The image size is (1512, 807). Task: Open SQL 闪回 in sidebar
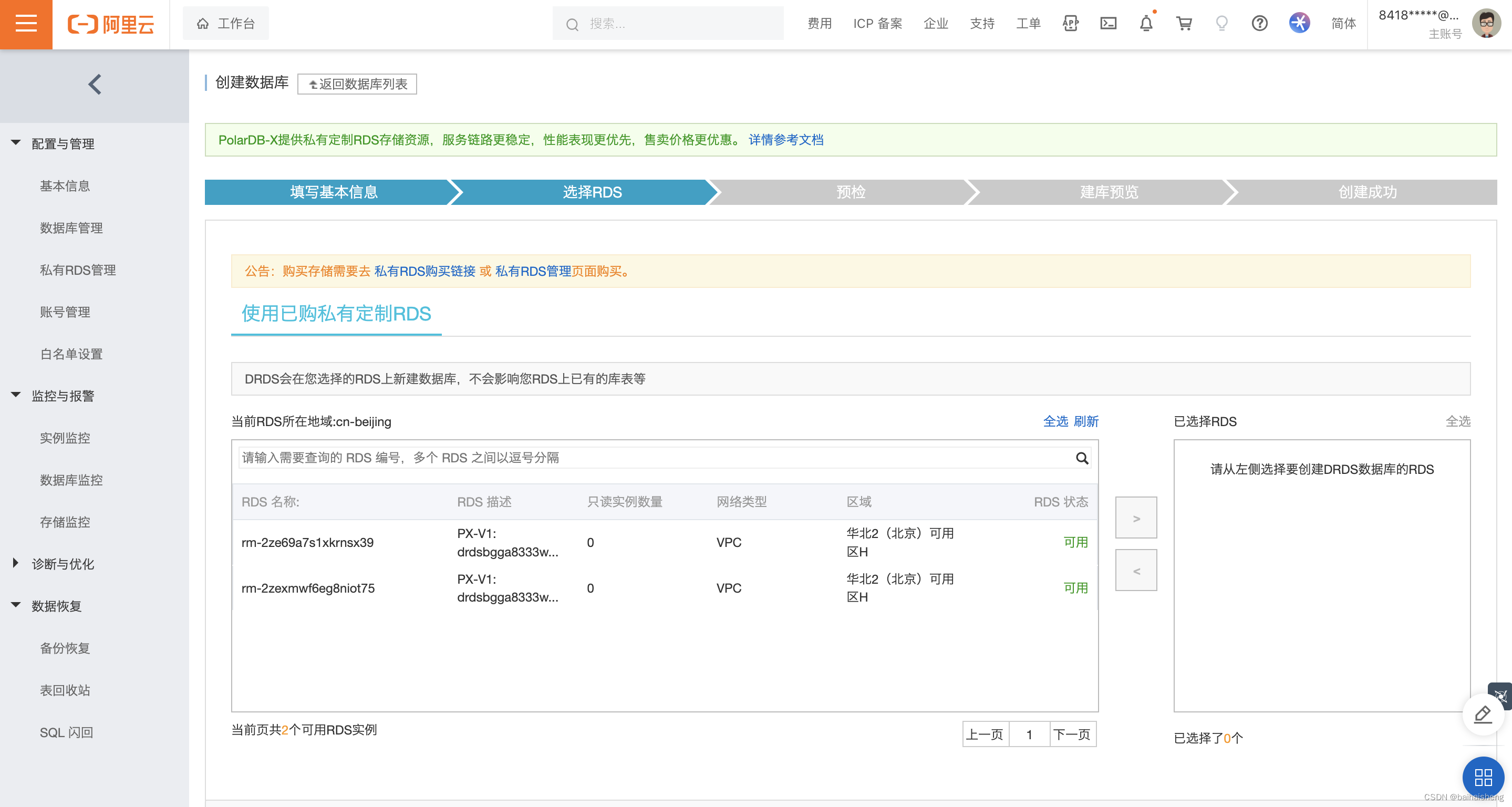click(66, 732)
